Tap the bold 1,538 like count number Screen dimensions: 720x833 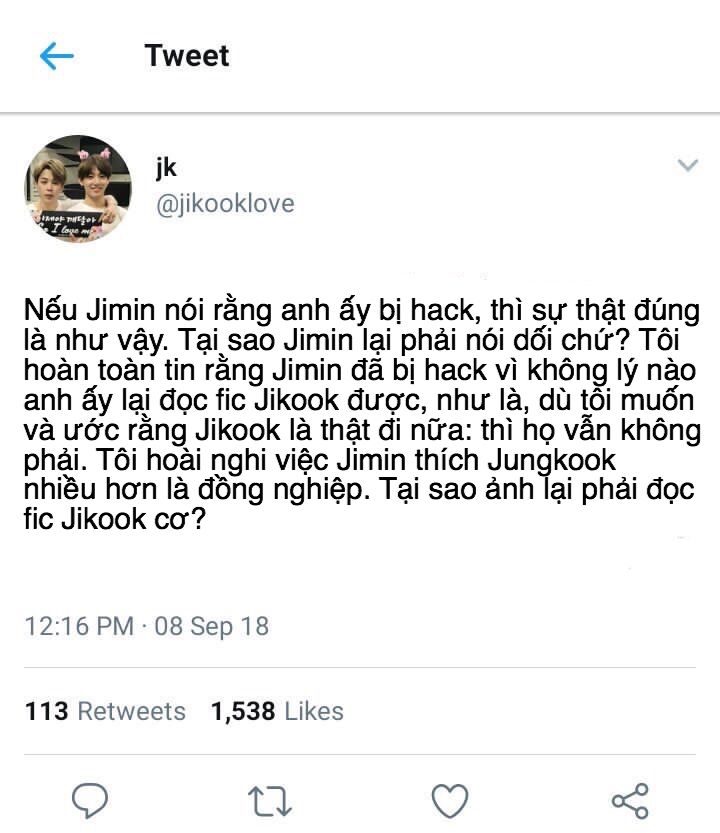[243, 712]
